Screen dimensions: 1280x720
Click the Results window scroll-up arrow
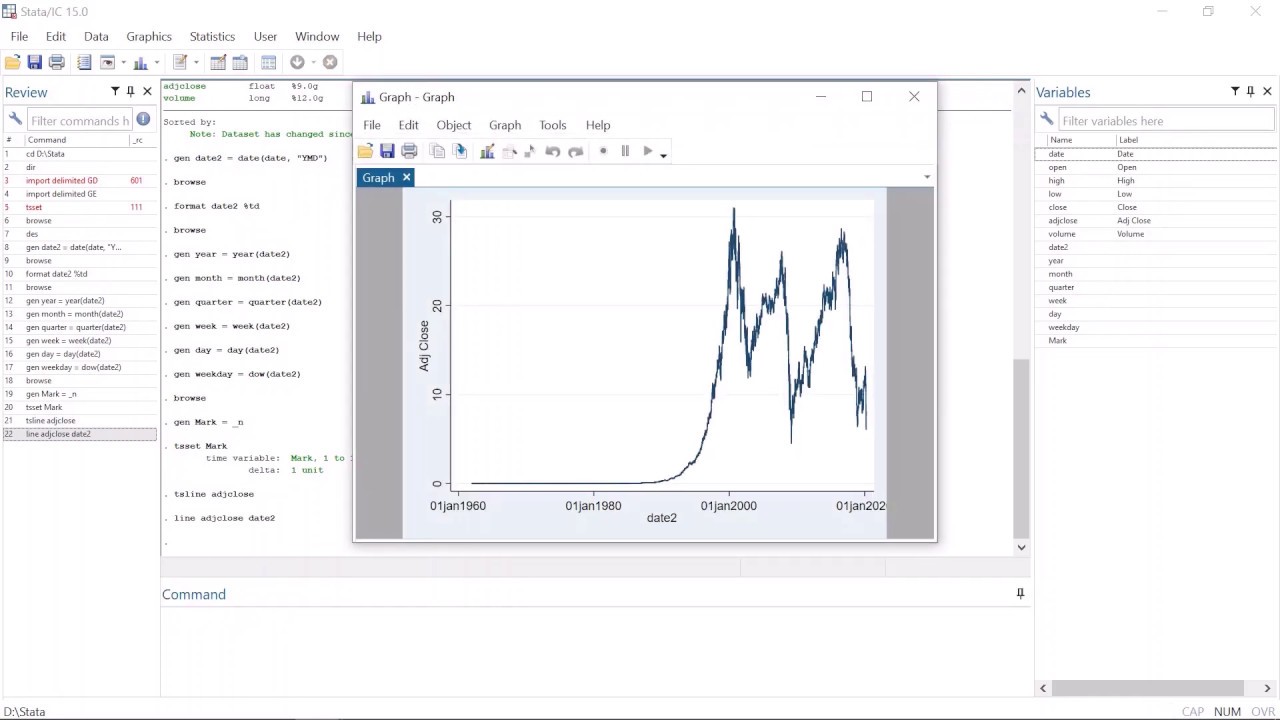(x=1021, y=91)
